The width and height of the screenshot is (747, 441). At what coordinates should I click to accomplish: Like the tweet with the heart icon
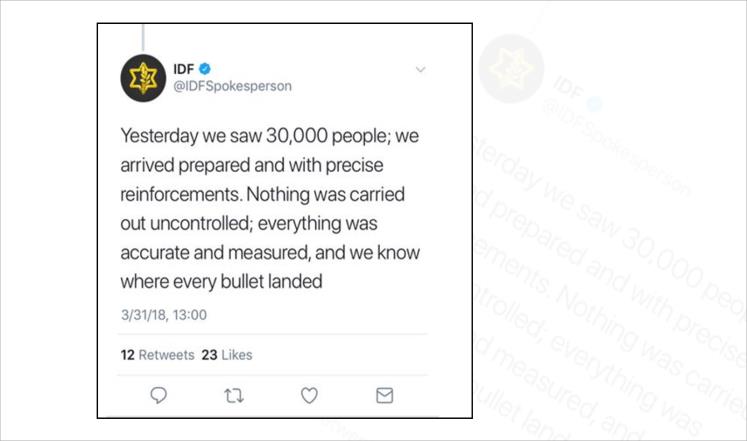tap(309, 395)
